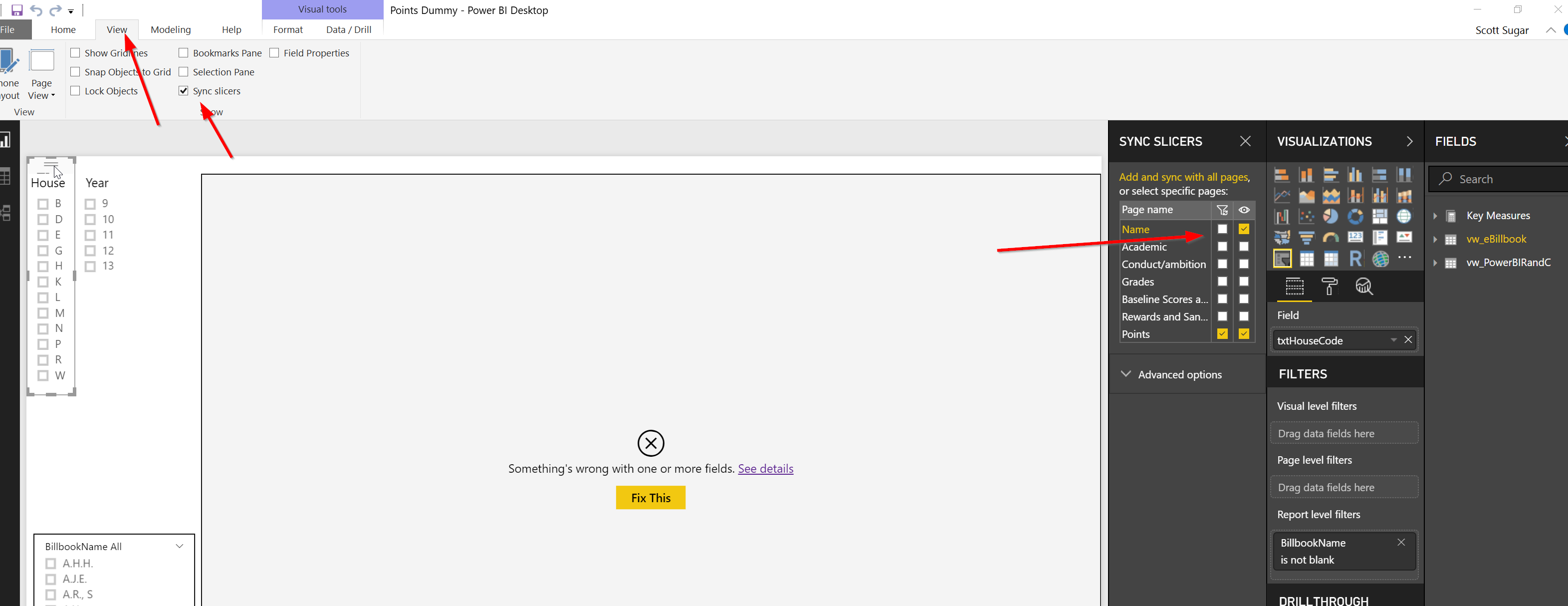This screenshot has height=606, width=1568.
Task: Select the ArcGIS globe map visual
Action: (1380, 259)
